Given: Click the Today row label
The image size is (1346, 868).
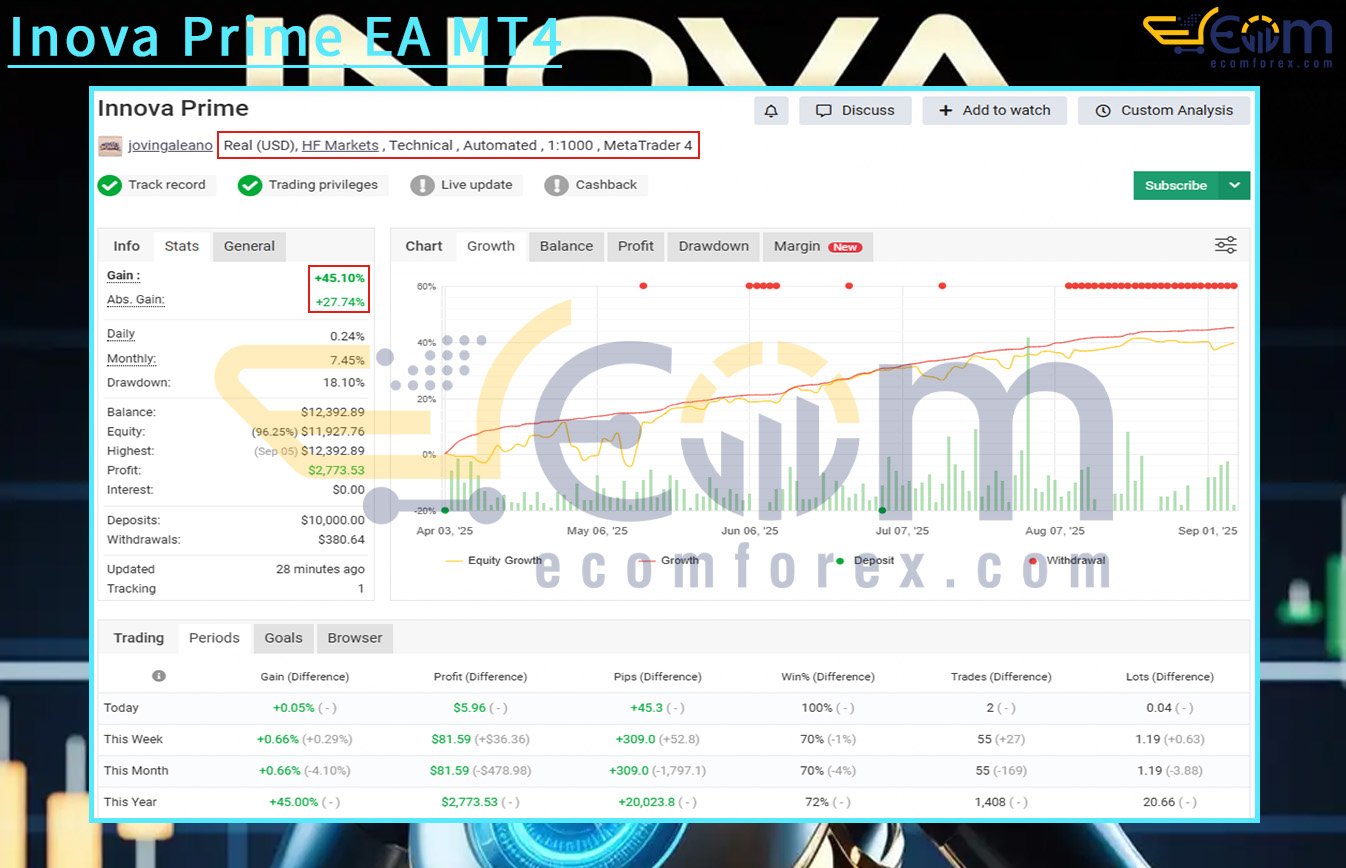Looking at the screenshot, I should (x=121, y=708).
